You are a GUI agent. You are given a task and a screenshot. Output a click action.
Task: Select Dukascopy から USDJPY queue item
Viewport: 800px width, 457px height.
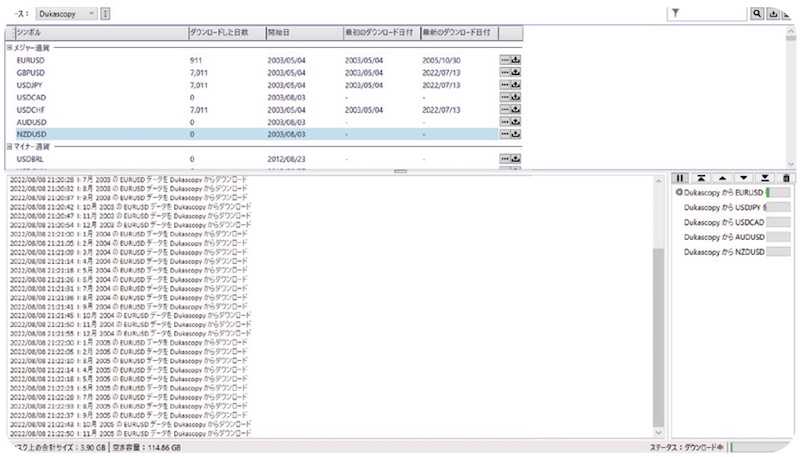(x=720, y=207)
